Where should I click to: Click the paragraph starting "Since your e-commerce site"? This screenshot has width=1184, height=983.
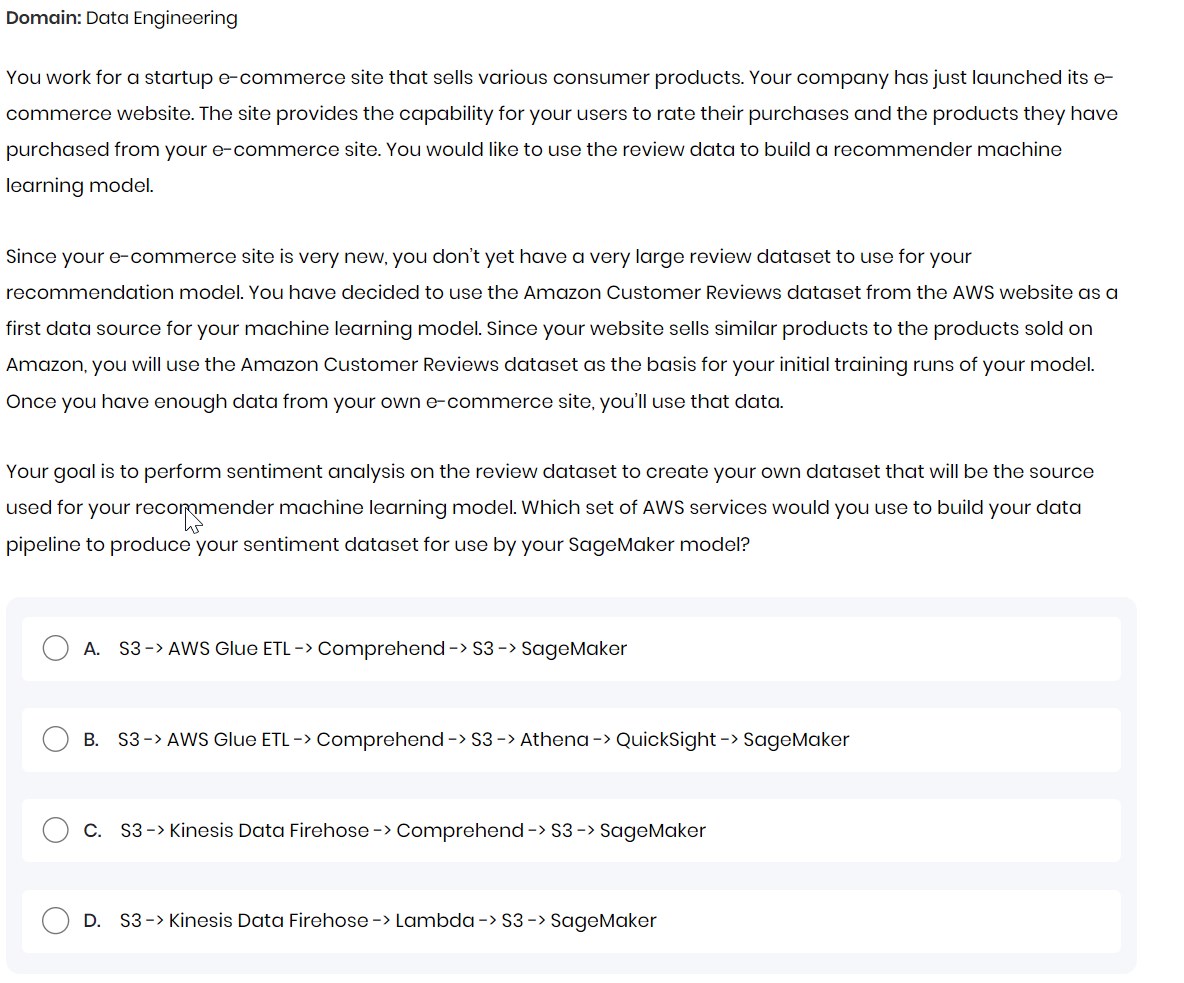pyautogui.click(x=560, y=329)
